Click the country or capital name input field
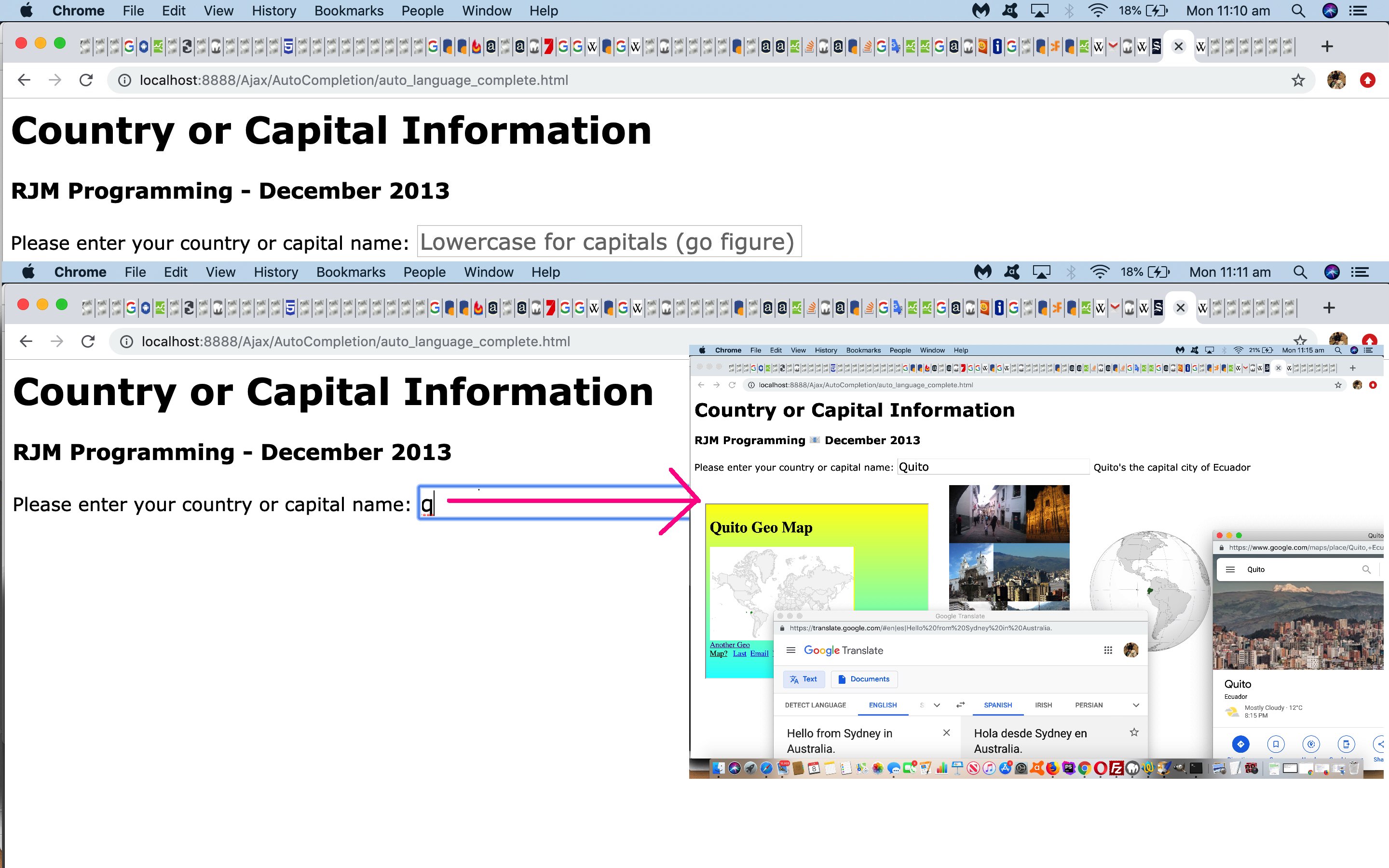The height and width of the screenshot is (868, 1389). 608,241
